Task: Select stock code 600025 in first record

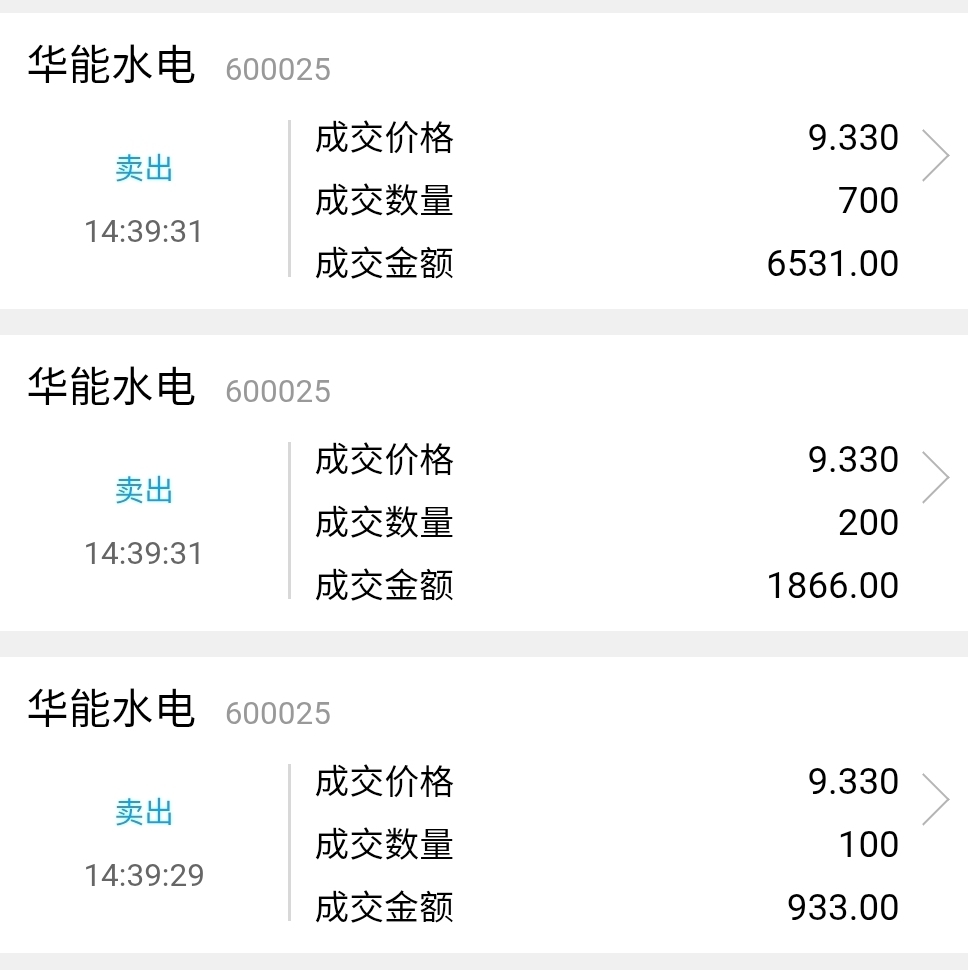Action: click(278, 69)
